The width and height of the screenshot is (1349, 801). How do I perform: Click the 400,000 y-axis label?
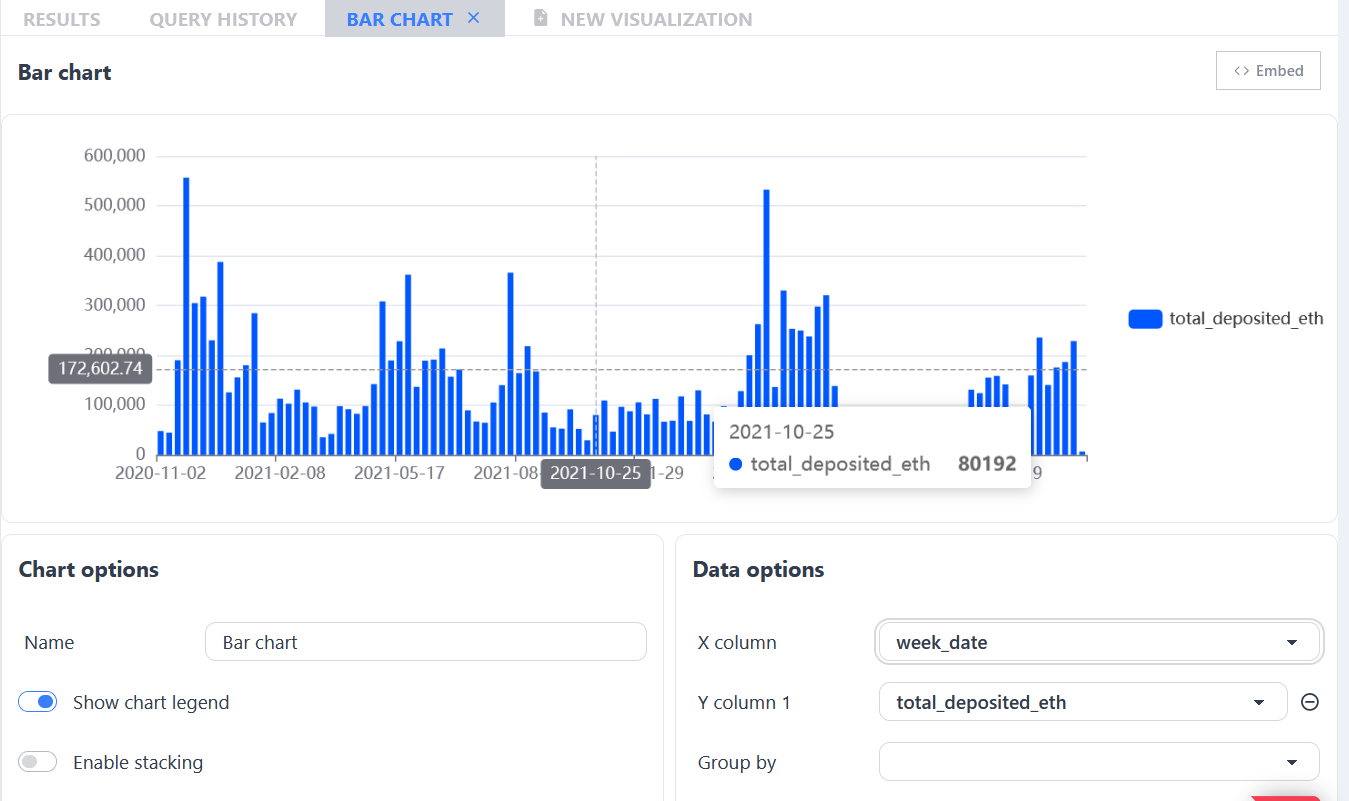114,255
